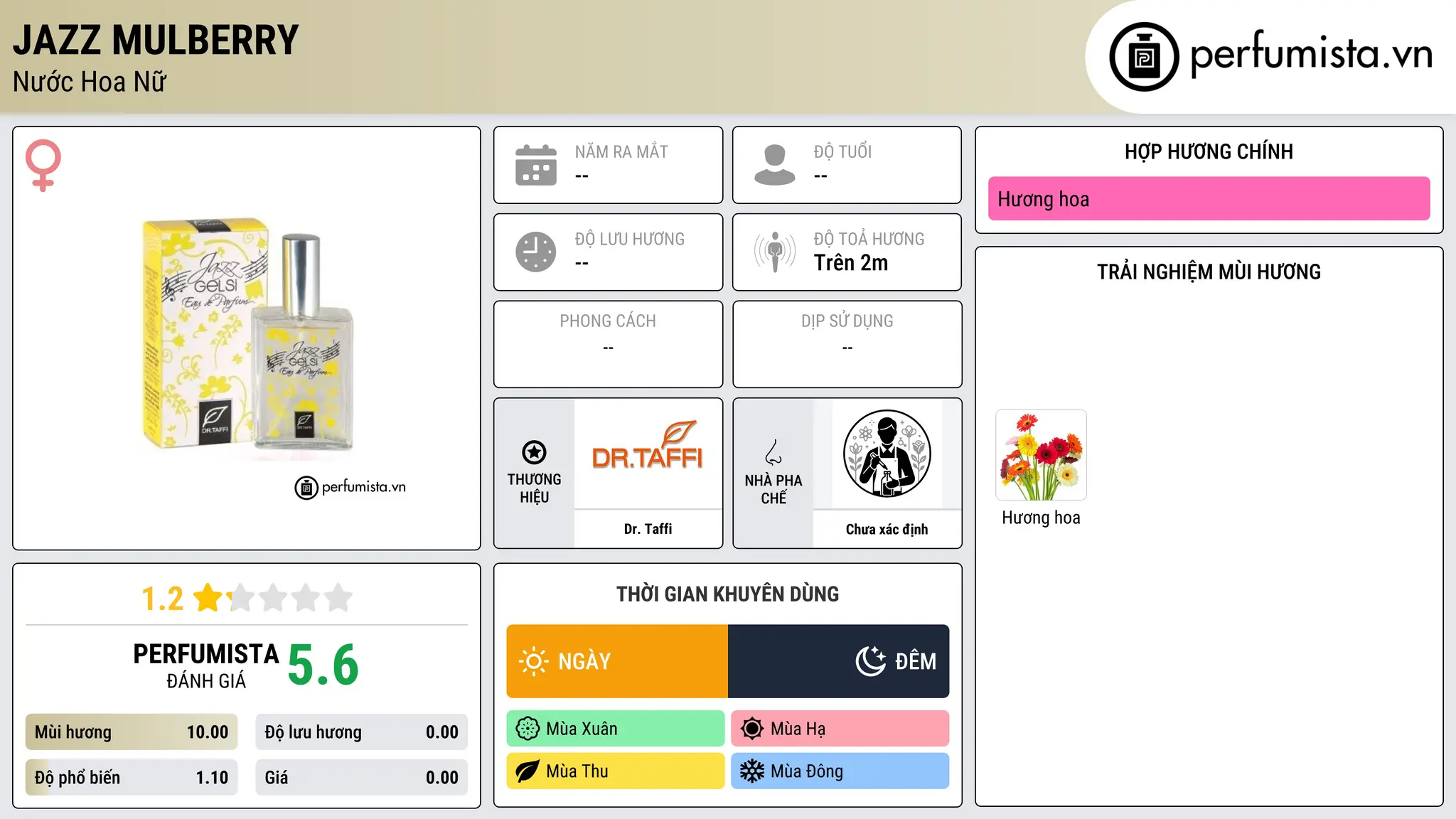
Task: Select the Mùa Thu season button
Action: pos(616,771)
